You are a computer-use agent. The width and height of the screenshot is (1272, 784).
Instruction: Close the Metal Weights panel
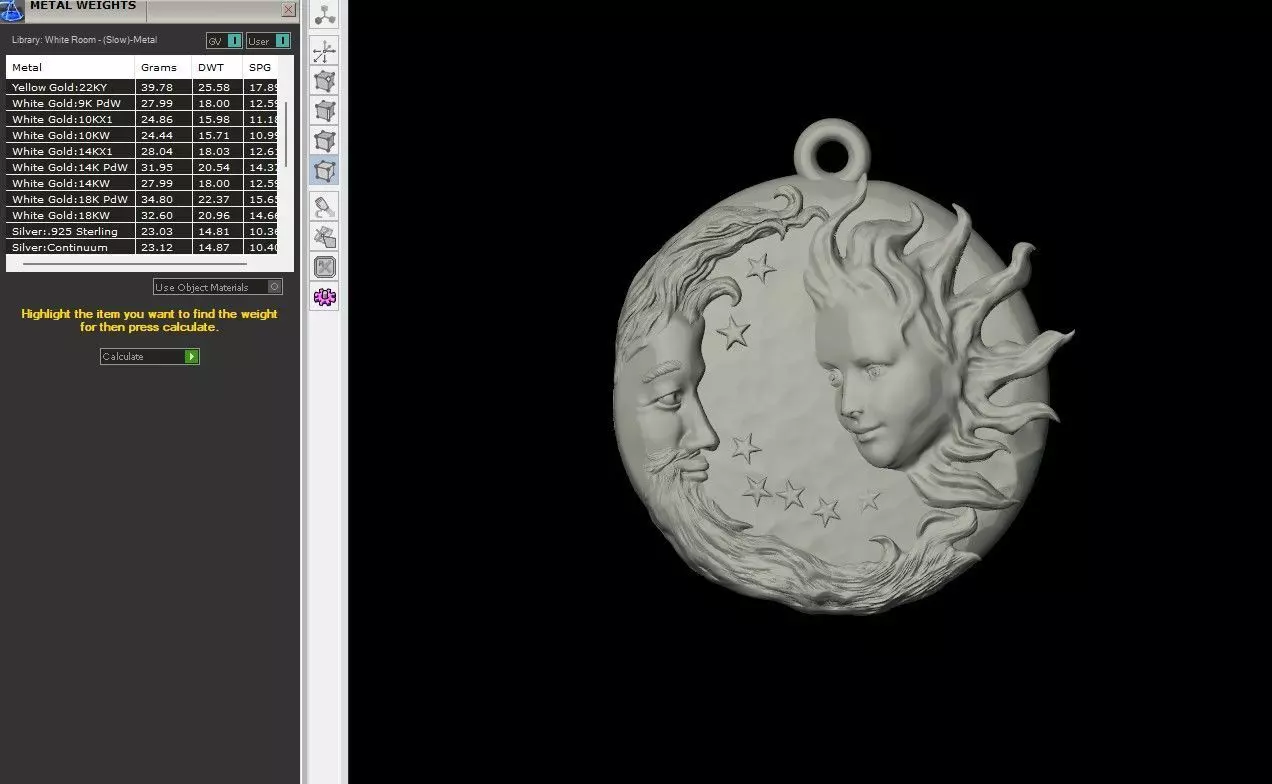tap(288, 10)
